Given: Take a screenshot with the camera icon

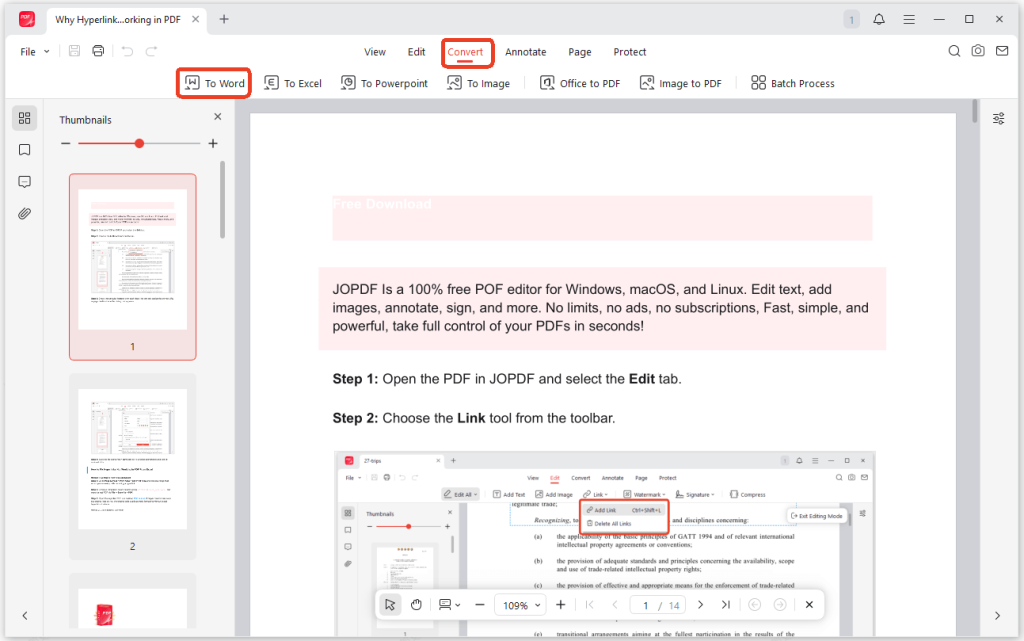Looking at the screenshot, I should [x=978, y=51].
